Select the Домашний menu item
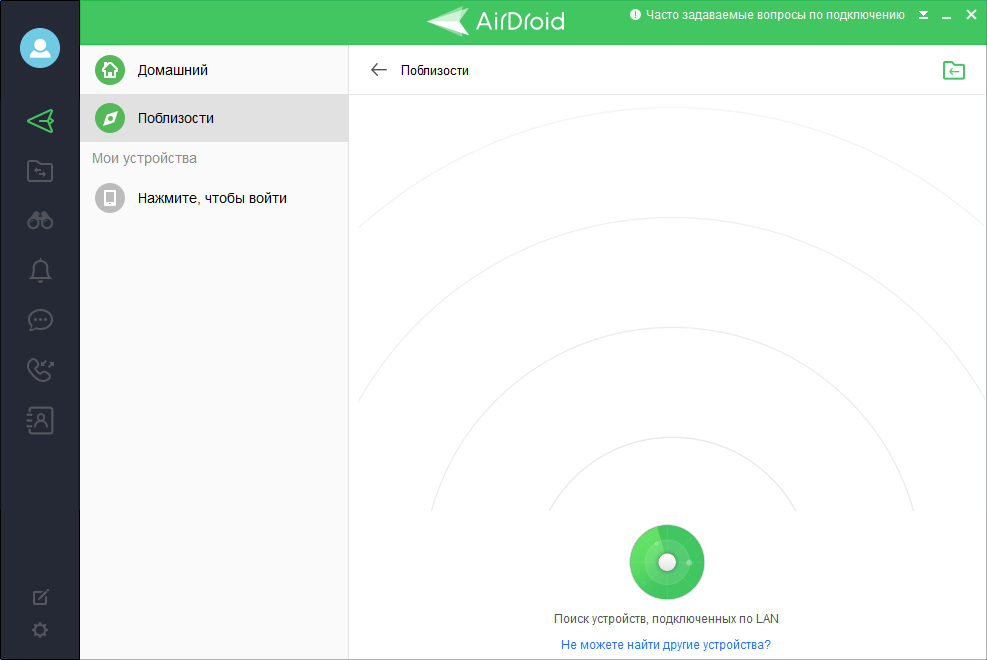 click(x=214, y=70)
